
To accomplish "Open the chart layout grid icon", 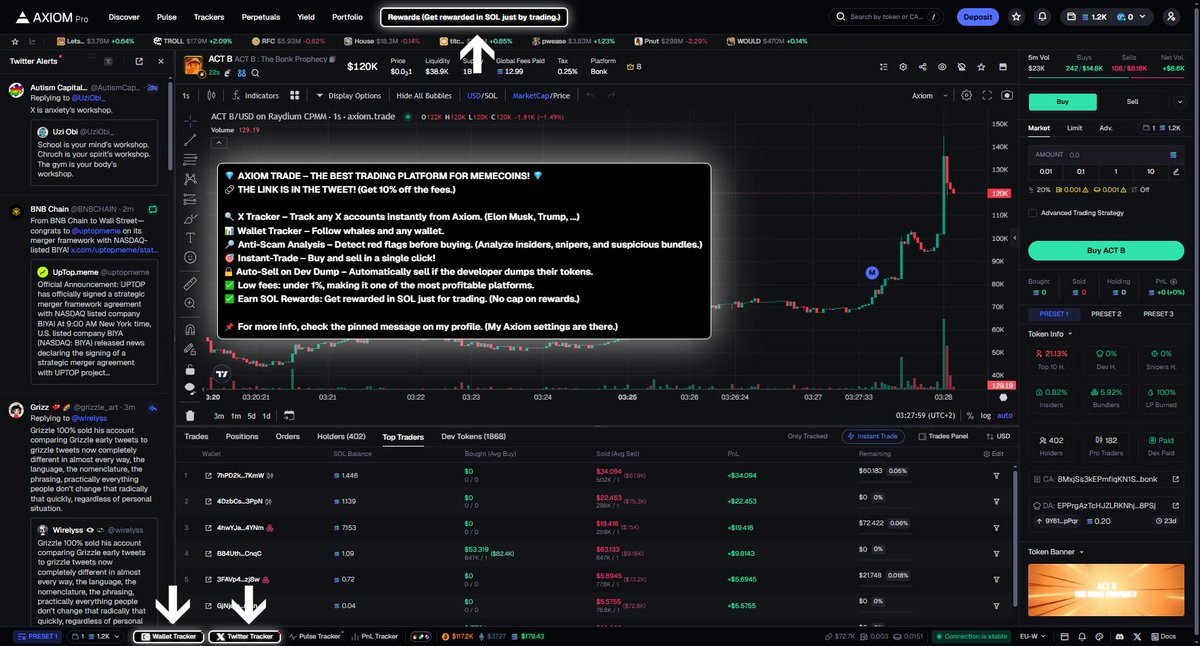I will pos(295,96).
